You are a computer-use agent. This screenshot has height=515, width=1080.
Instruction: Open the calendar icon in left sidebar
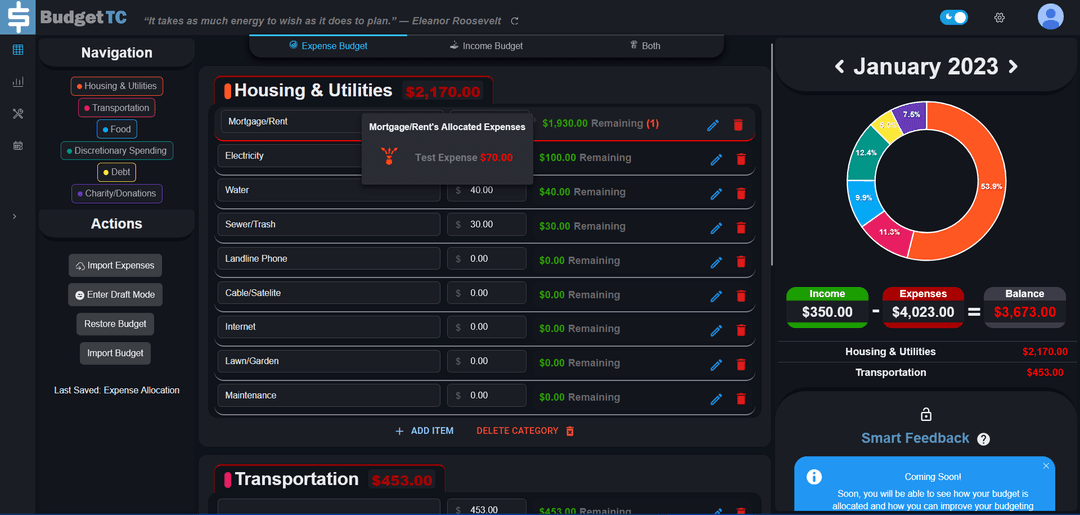click(x=18, y=146)
